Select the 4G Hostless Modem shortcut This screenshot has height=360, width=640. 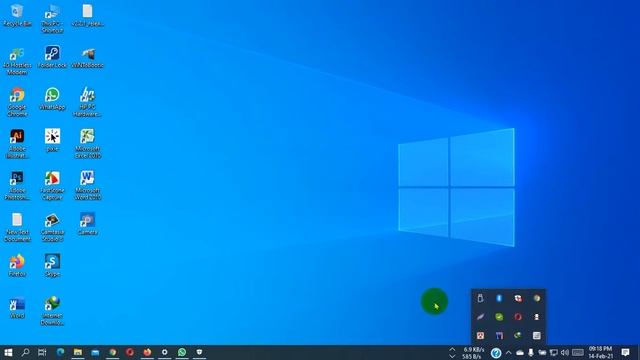(17, 61)
